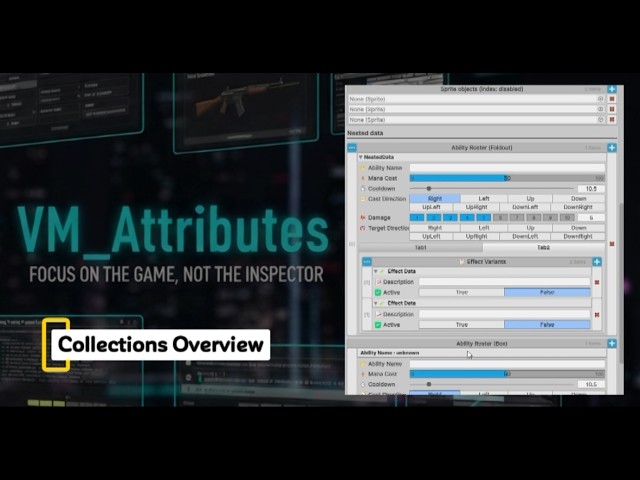
Task: Click the Cooldown timer icon in Foldout roster
Action: click(362, 189)
